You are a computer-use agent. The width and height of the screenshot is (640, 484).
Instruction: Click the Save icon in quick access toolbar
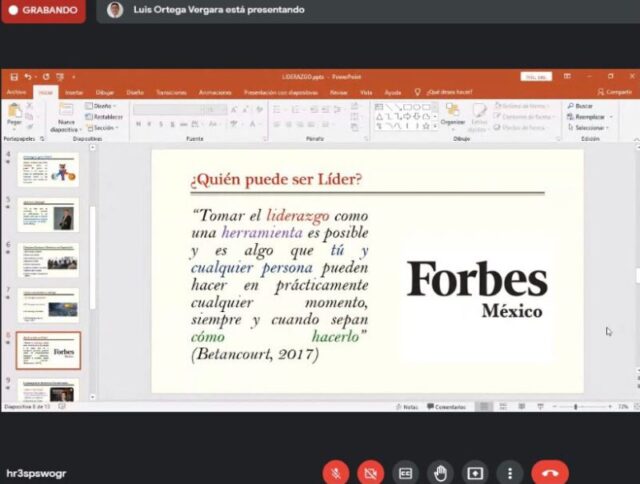[x=14, y=77]
